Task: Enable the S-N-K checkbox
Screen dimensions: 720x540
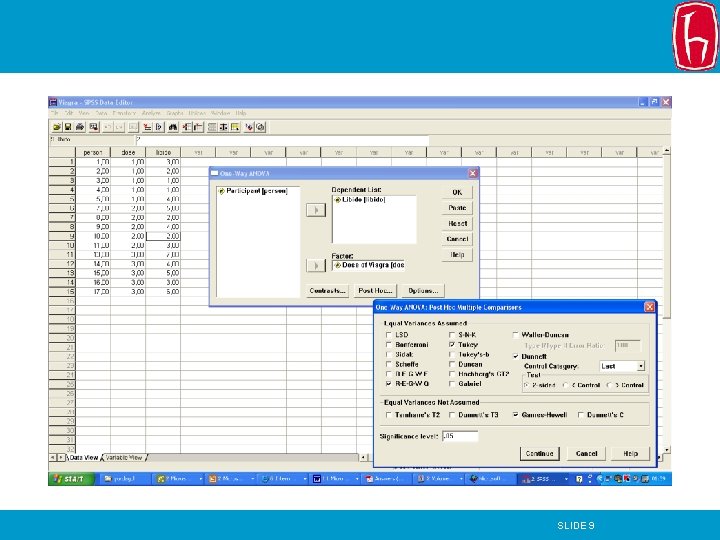Action: (x=452, y=335)
